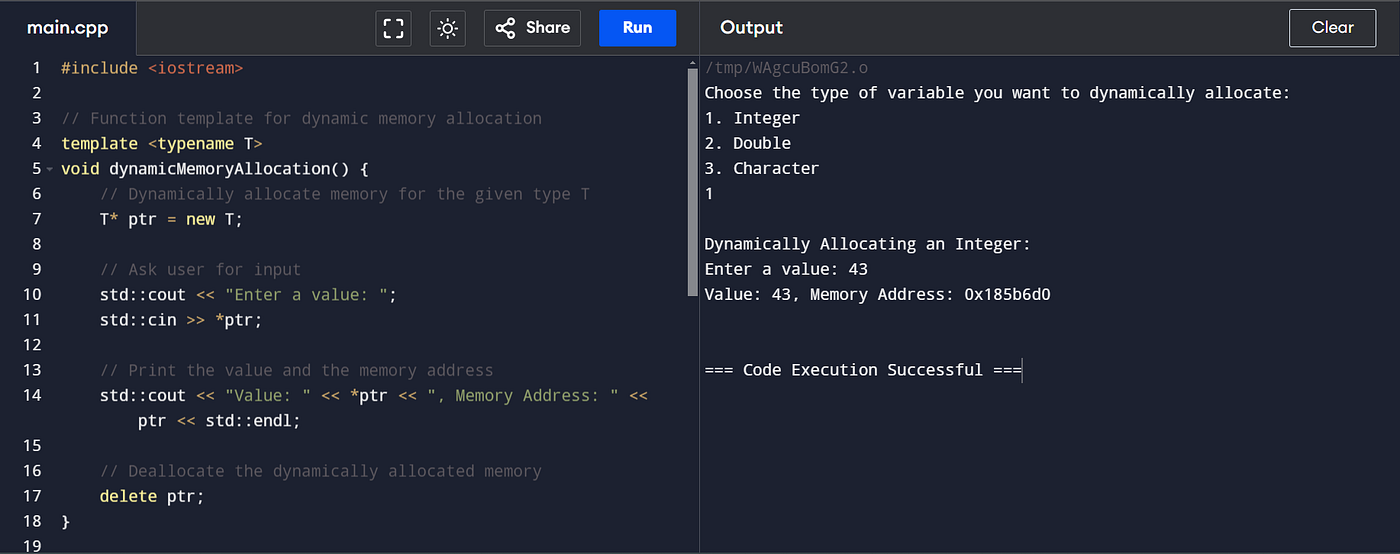Place cursor on 'template <typename T>' line
1400x554 pixels.
[x=161, y=144]
